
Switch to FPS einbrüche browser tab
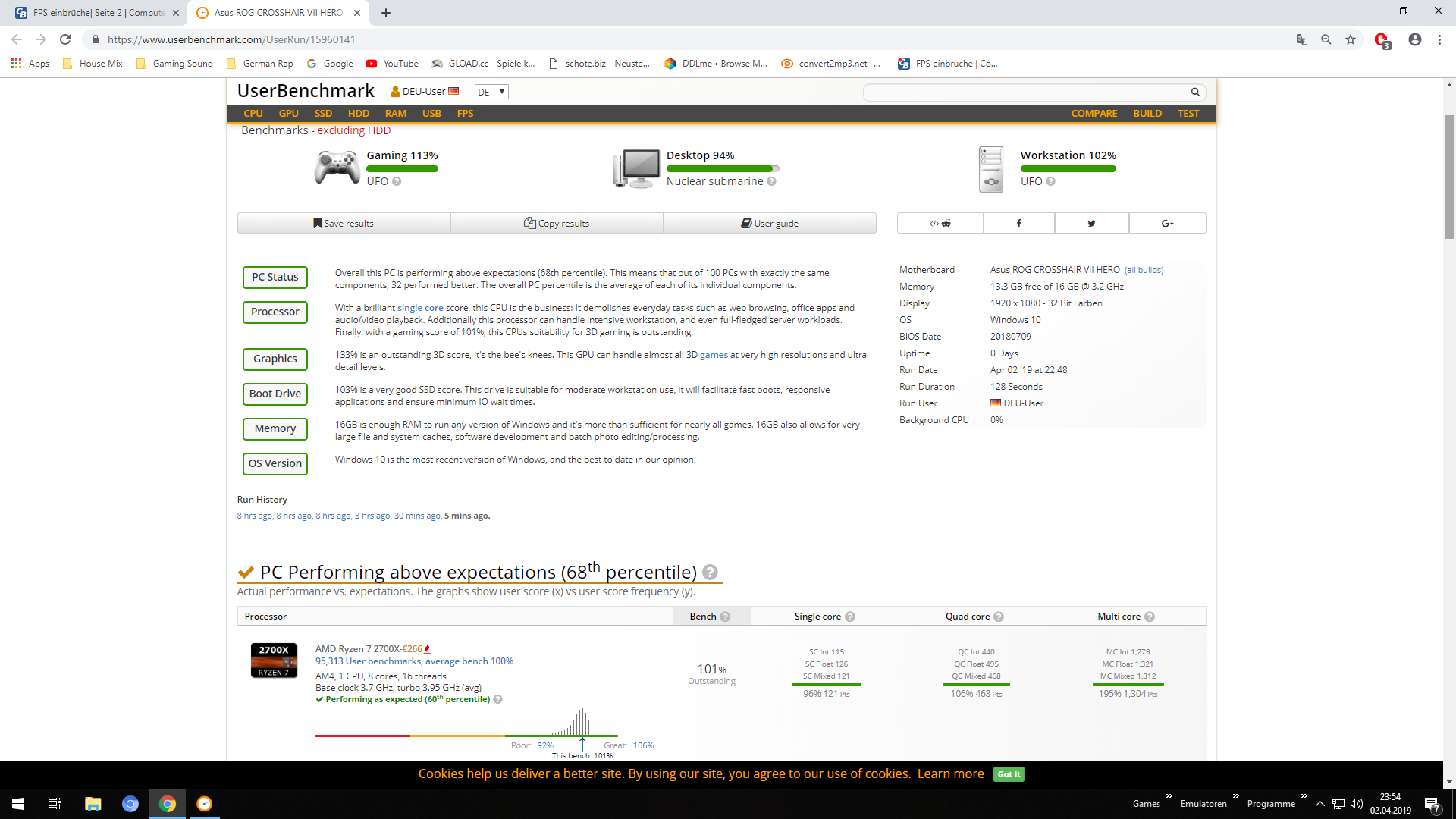coord(99,13)
